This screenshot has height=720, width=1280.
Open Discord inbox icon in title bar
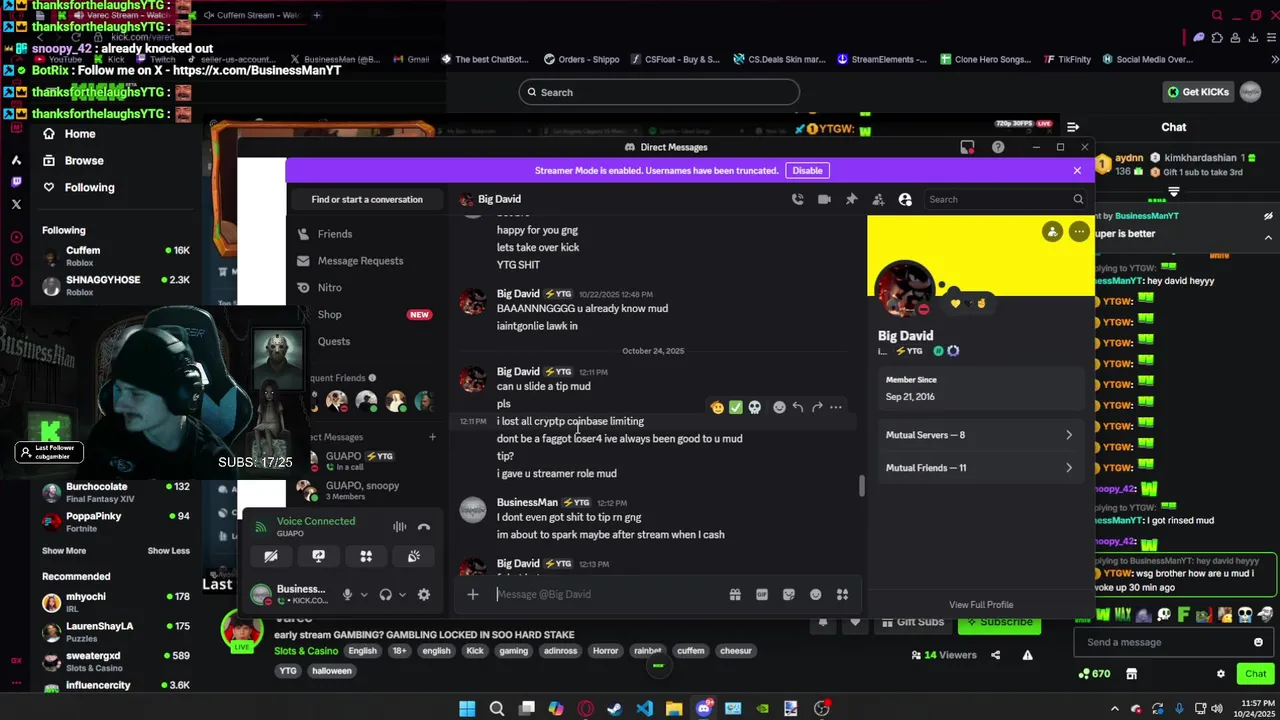(x=967, y=147)
